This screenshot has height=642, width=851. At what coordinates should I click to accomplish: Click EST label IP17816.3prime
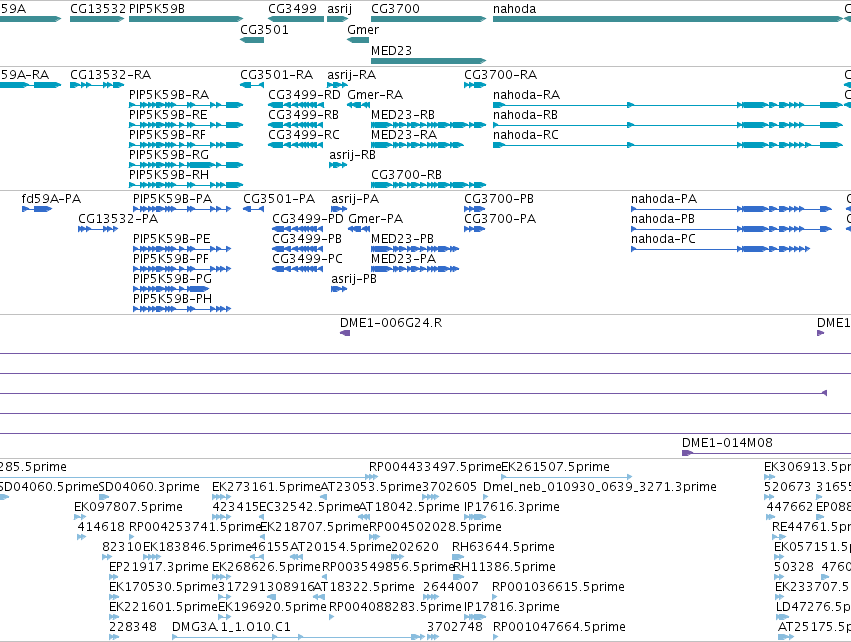[x=512, y=607]
